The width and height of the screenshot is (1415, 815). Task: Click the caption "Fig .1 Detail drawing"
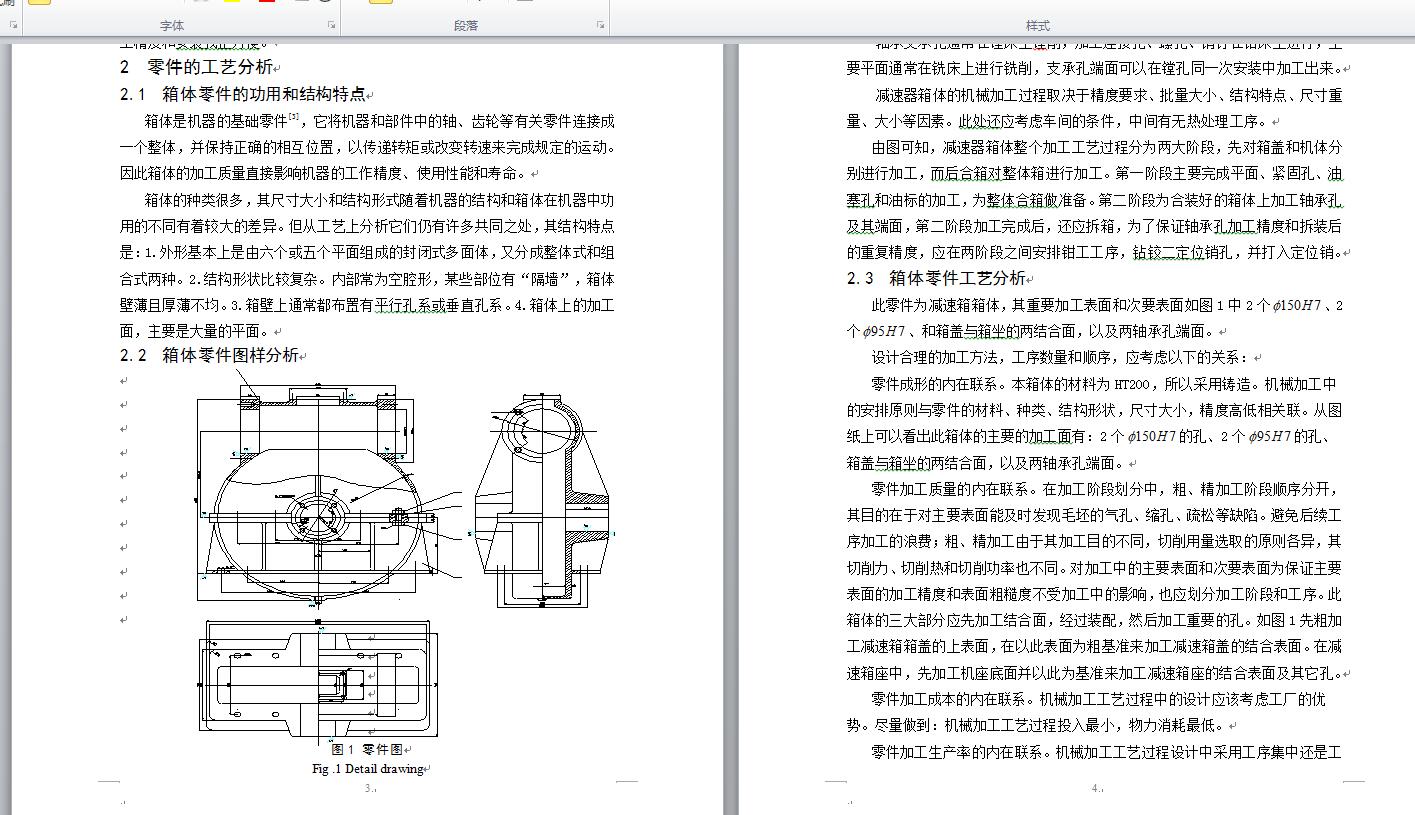click(367, 769)
